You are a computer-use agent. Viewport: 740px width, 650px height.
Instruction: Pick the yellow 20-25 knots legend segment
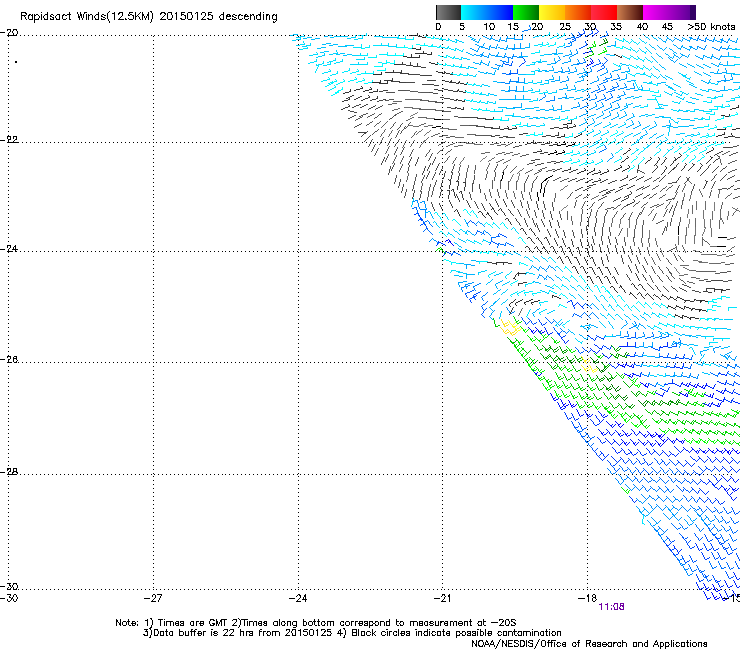click(x=552, y=12)
